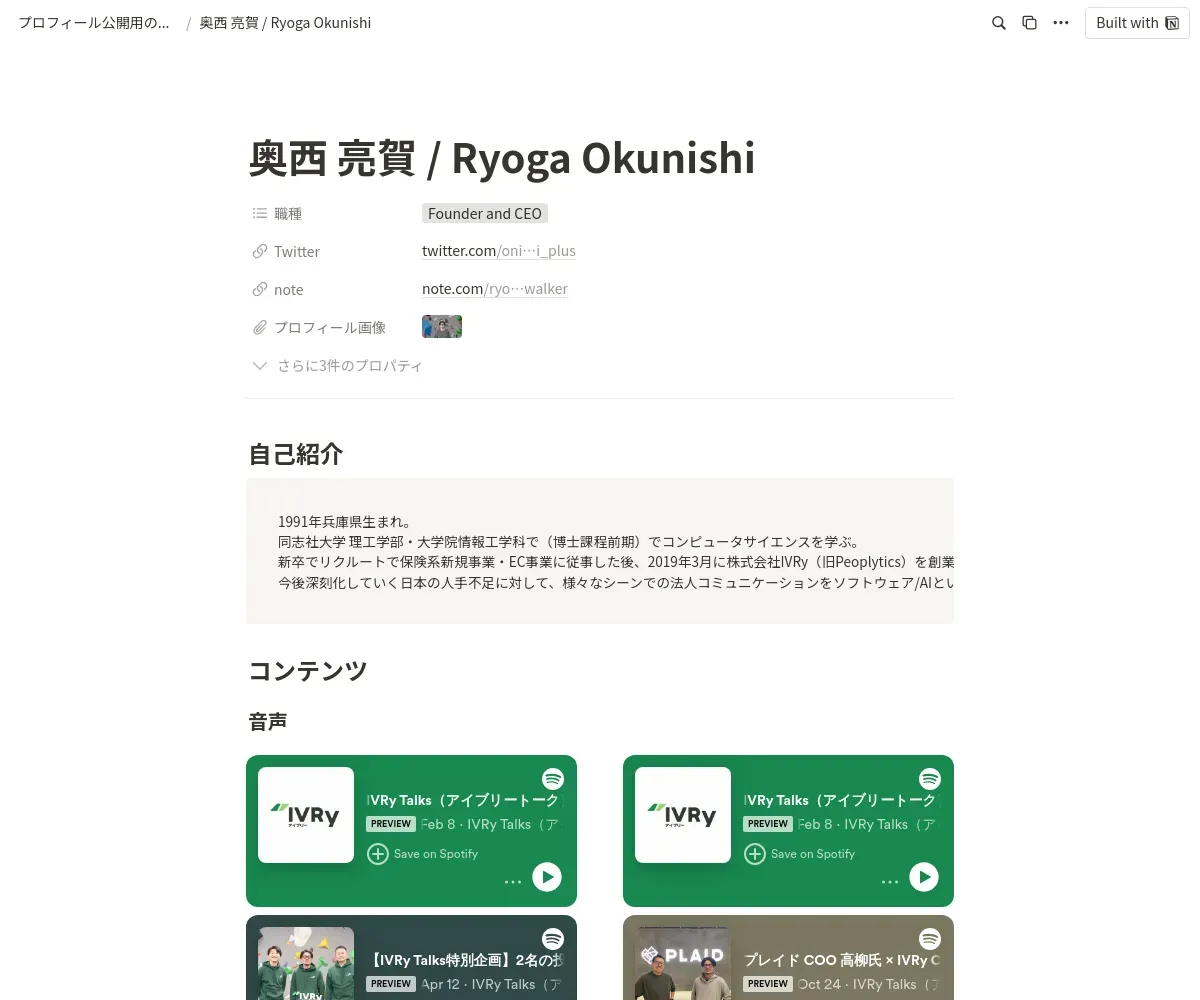Click the 自己紹介 heading

click(x=296, y=454)
